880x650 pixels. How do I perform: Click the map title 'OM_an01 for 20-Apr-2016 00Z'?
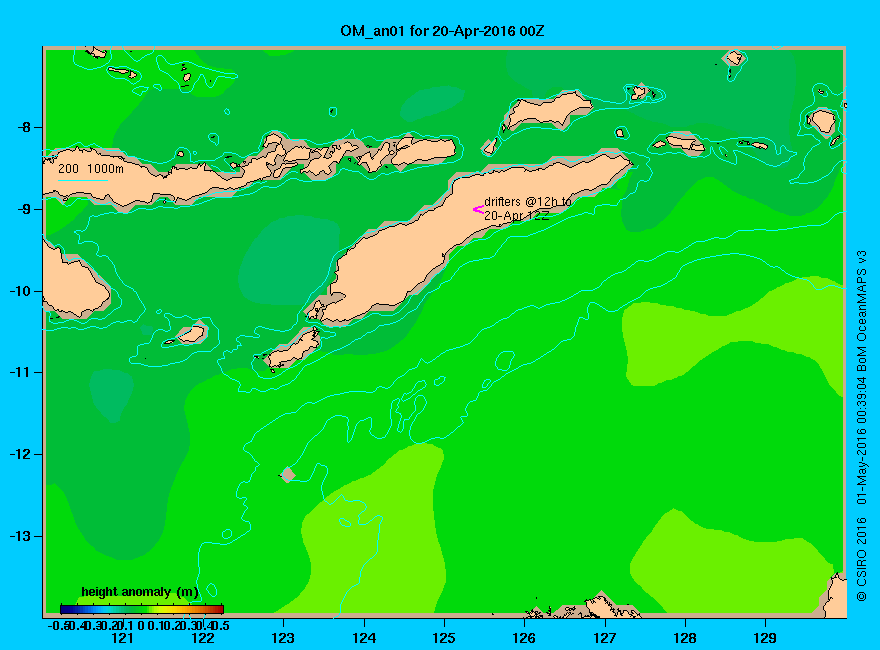pos(442,31)
